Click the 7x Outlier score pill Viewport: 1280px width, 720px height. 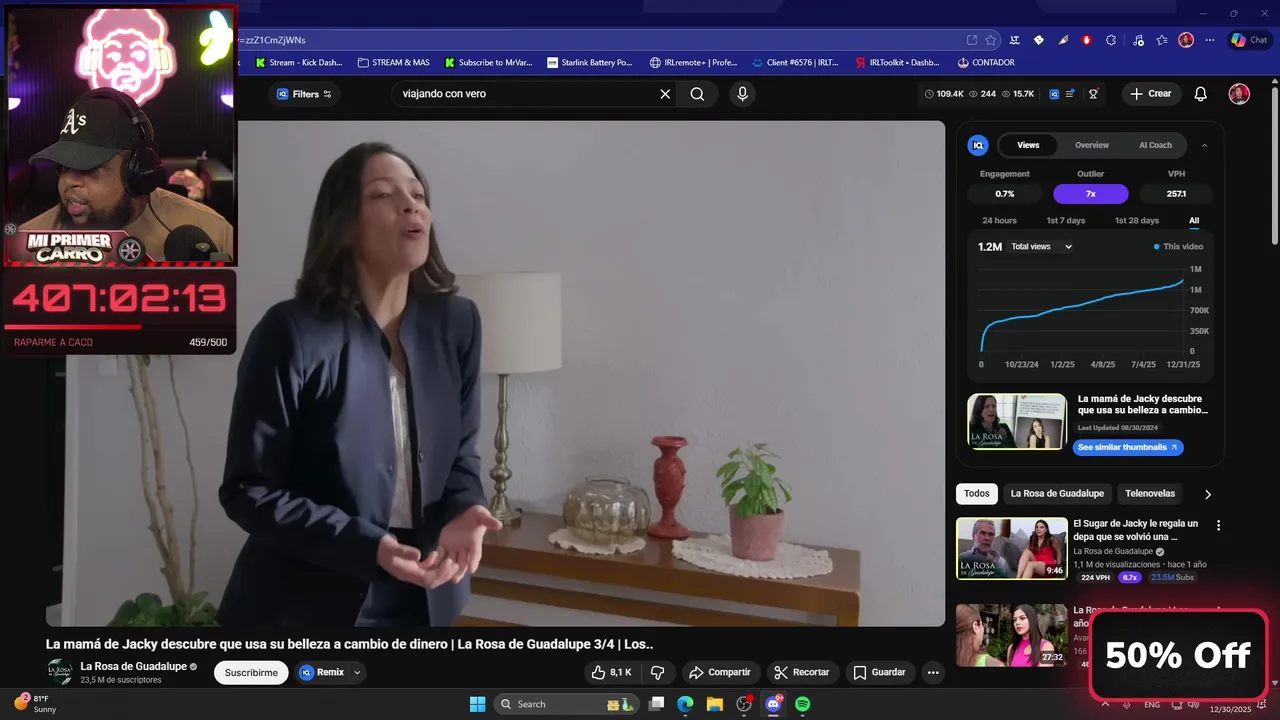click(1091, 194)
